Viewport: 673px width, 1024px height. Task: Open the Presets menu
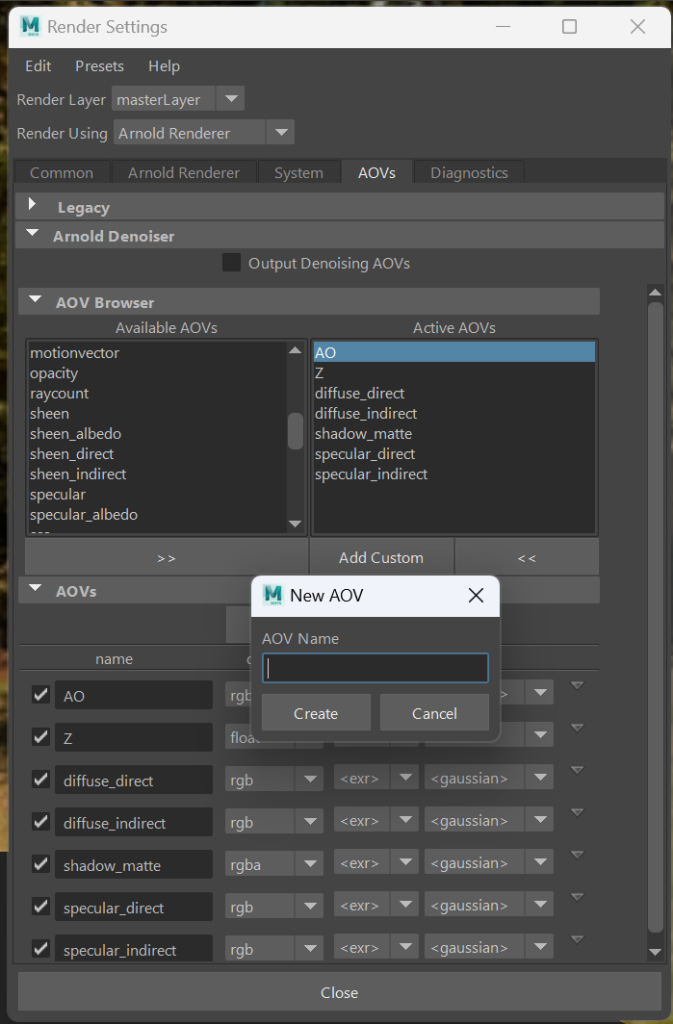click(x=99, y=66)
